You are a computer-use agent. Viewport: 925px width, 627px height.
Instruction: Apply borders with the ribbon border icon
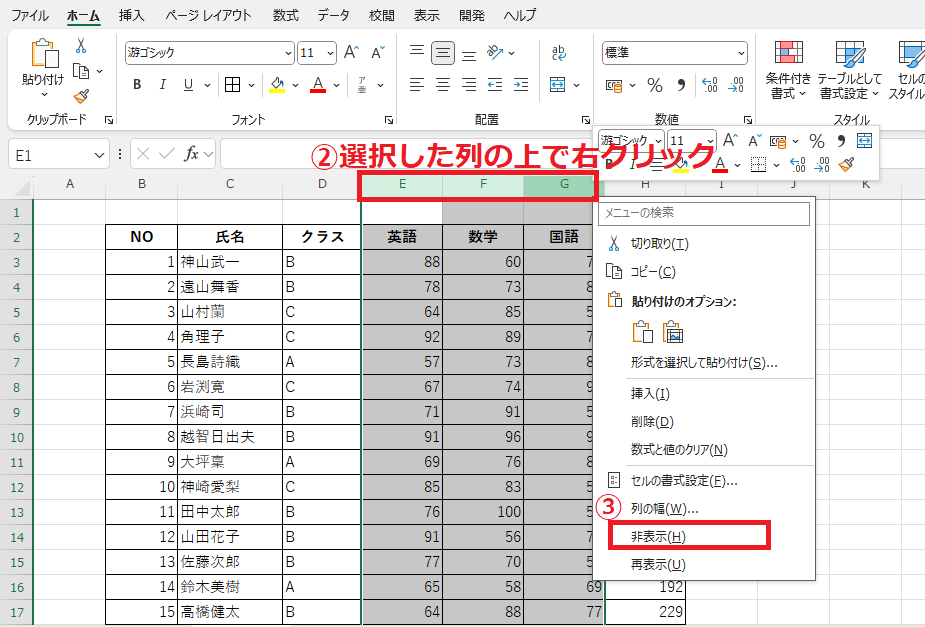tap(232, 85)
